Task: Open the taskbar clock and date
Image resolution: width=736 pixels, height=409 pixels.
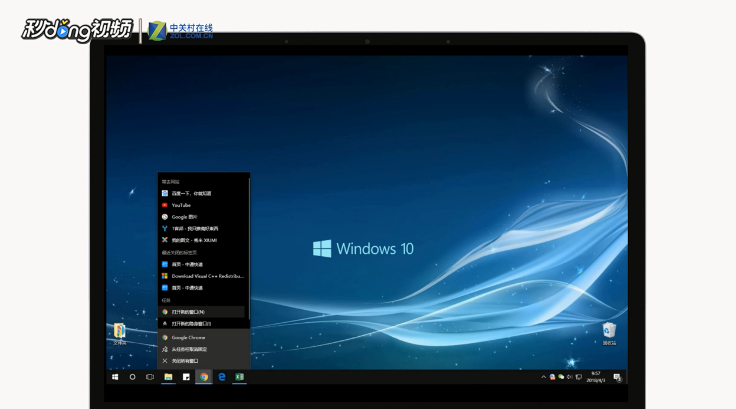Action: (596, 377)
